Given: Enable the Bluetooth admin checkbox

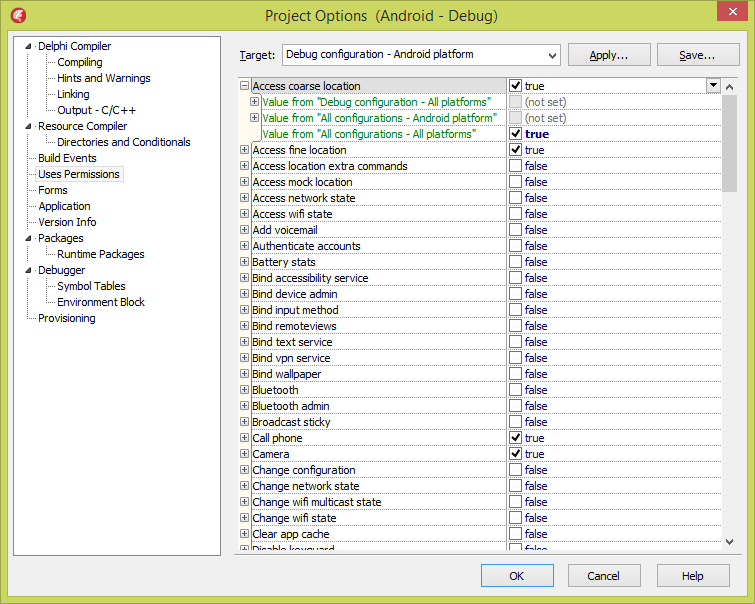Looking at the screenshot, I should click(515, 406).
